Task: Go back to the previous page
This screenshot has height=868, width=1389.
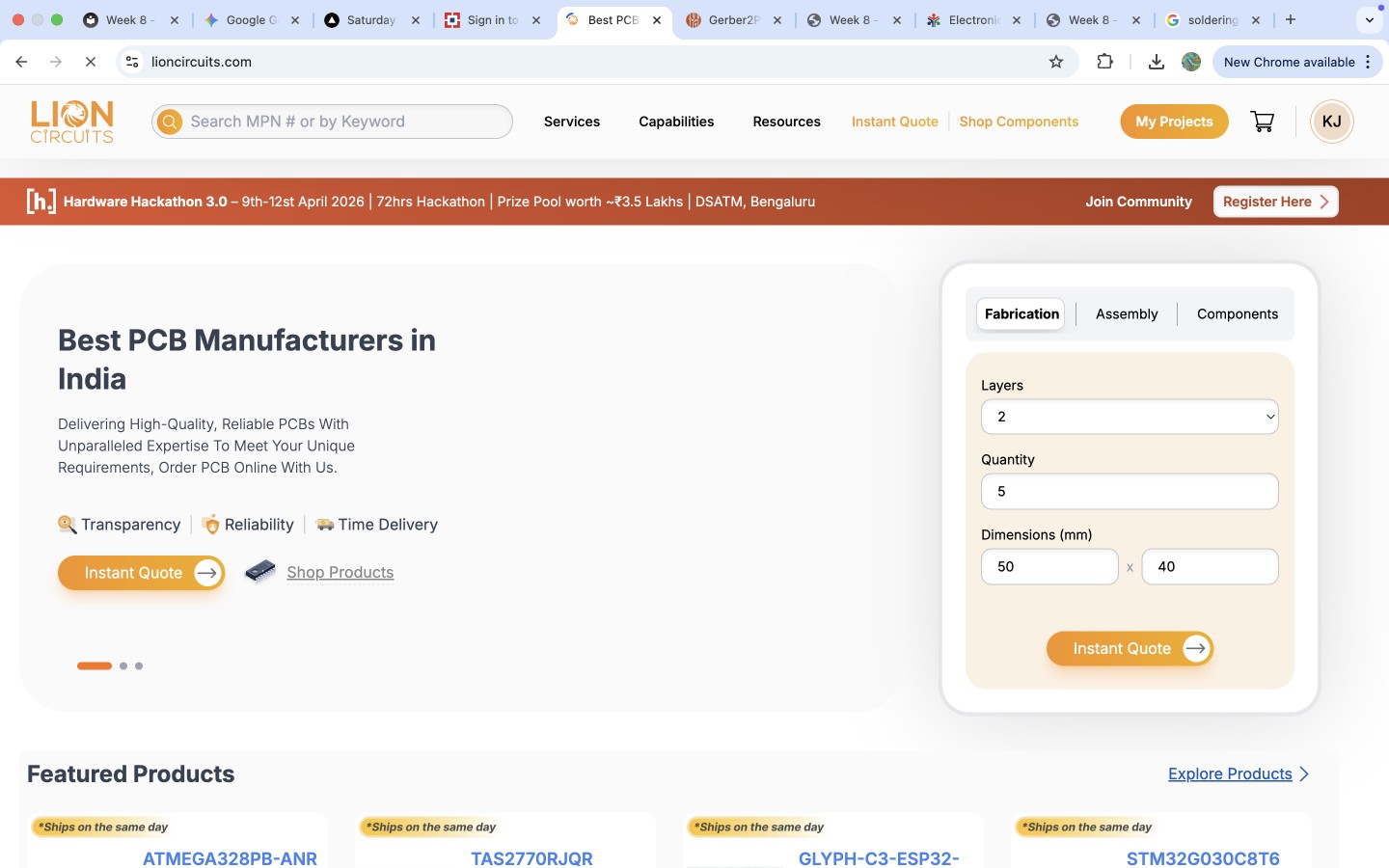Action: coord(21,62)
